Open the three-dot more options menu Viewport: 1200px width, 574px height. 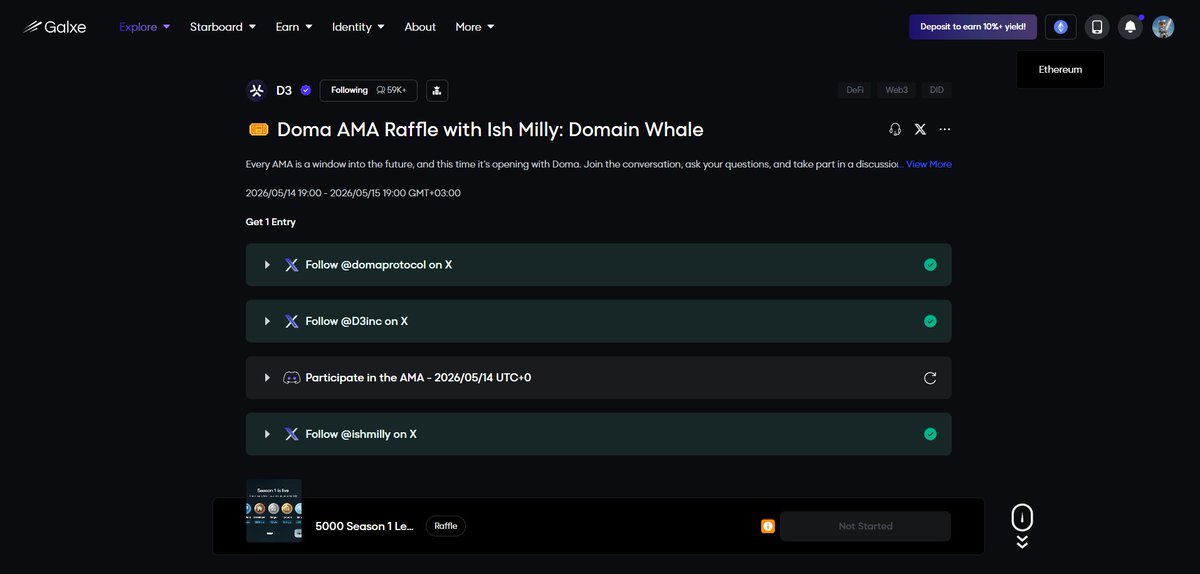(945, 129)
